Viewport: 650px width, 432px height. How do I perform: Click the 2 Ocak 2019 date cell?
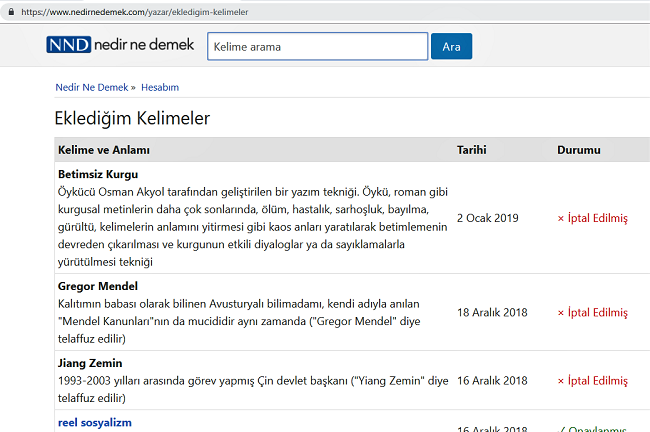click(488, 218)
